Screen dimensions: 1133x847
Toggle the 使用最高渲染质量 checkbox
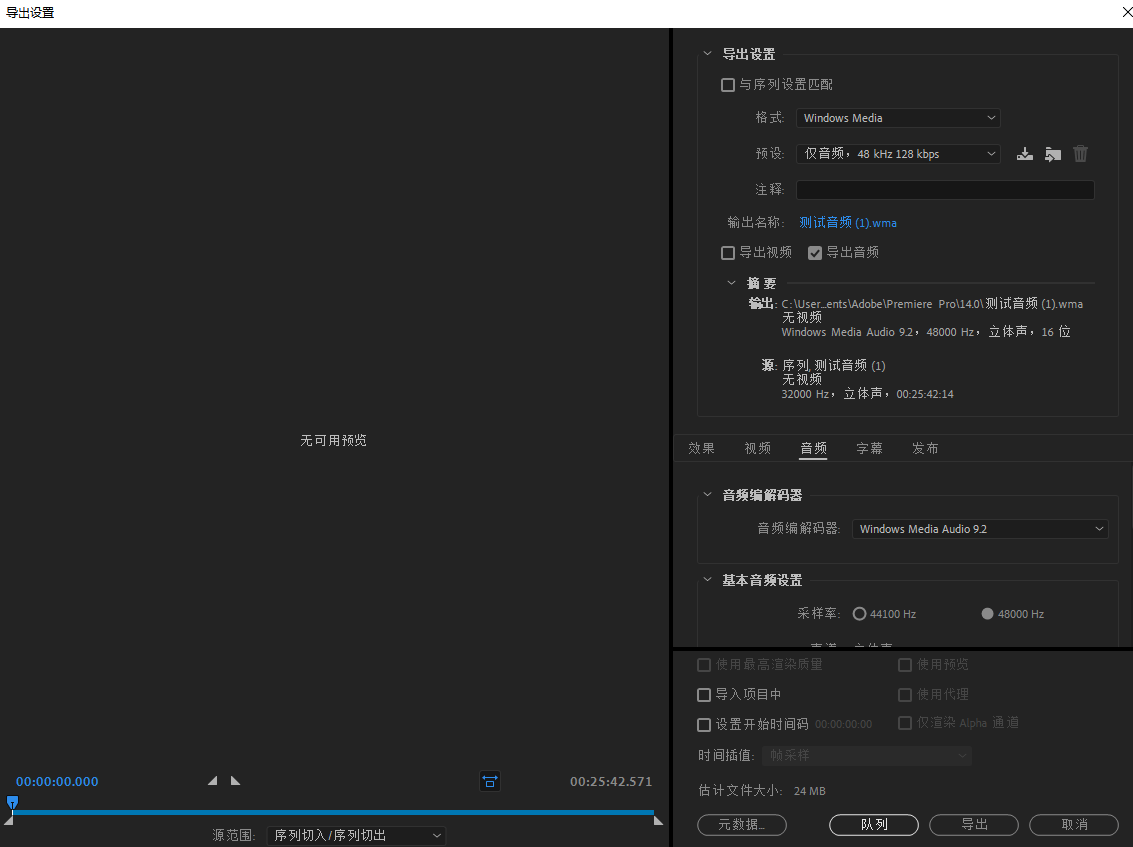tap(704, 665)
